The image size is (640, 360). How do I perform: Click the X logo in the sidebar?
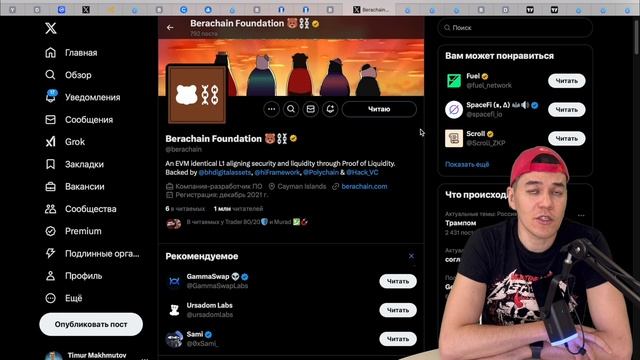coord(51,28)
